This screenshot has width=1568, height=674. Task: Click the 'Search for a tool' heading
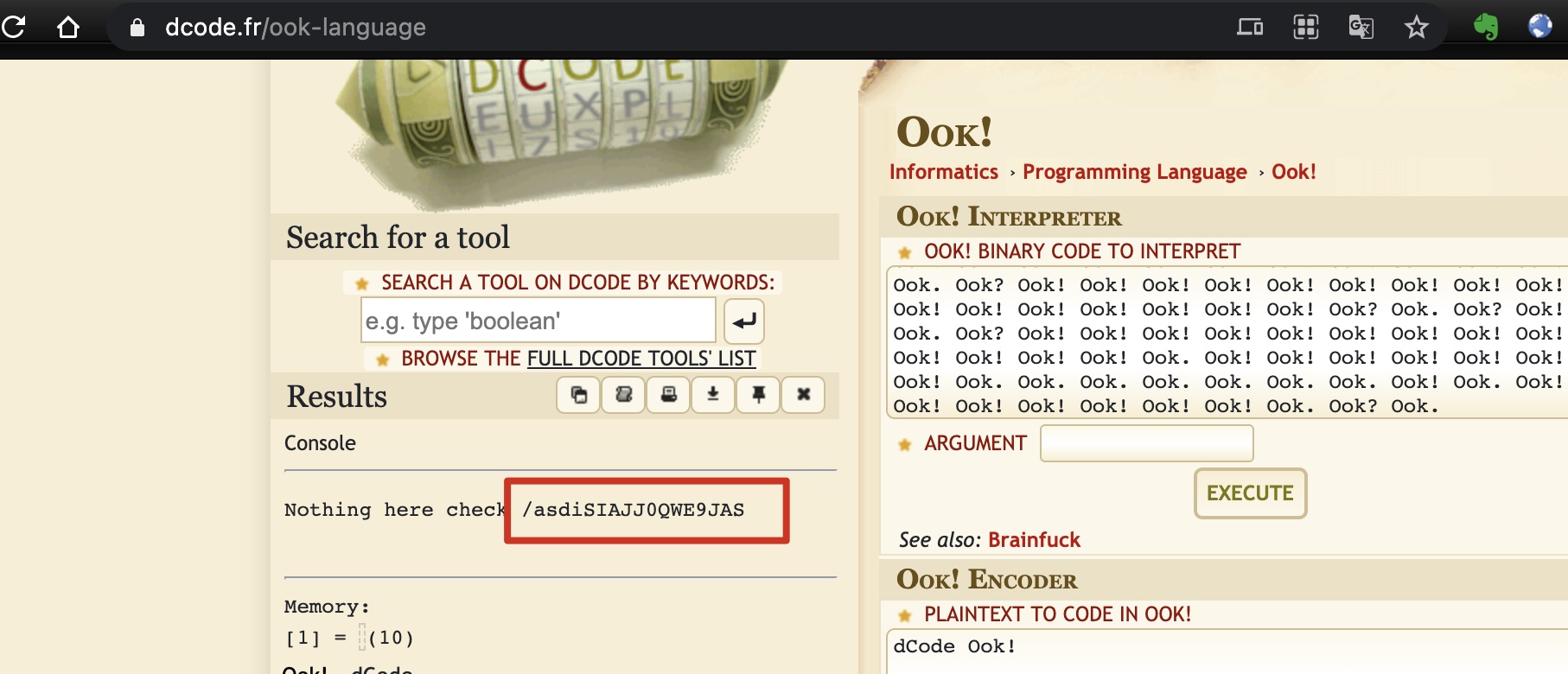[398, 237]
